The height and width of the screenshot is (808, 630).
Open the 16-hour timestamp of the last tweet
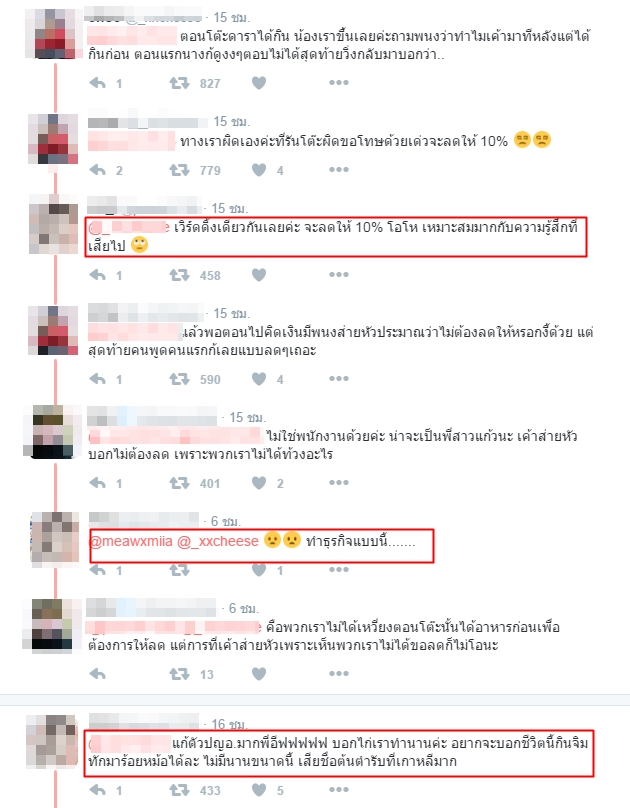[x=230, y=724]
